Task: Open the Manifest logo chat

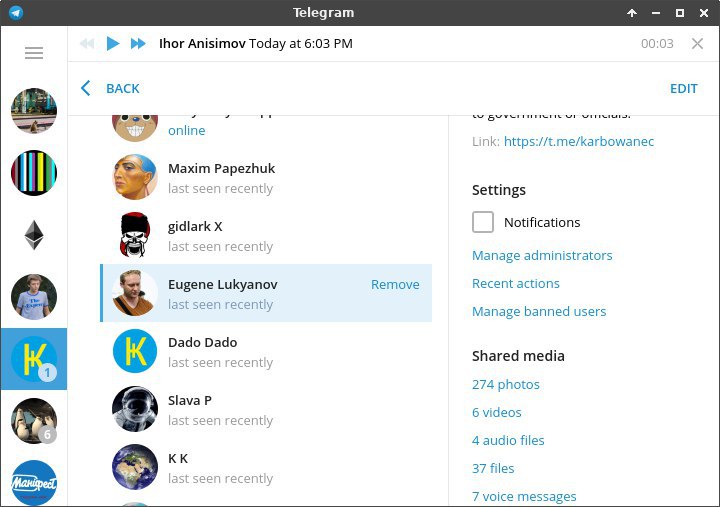Action: point(34,483)
